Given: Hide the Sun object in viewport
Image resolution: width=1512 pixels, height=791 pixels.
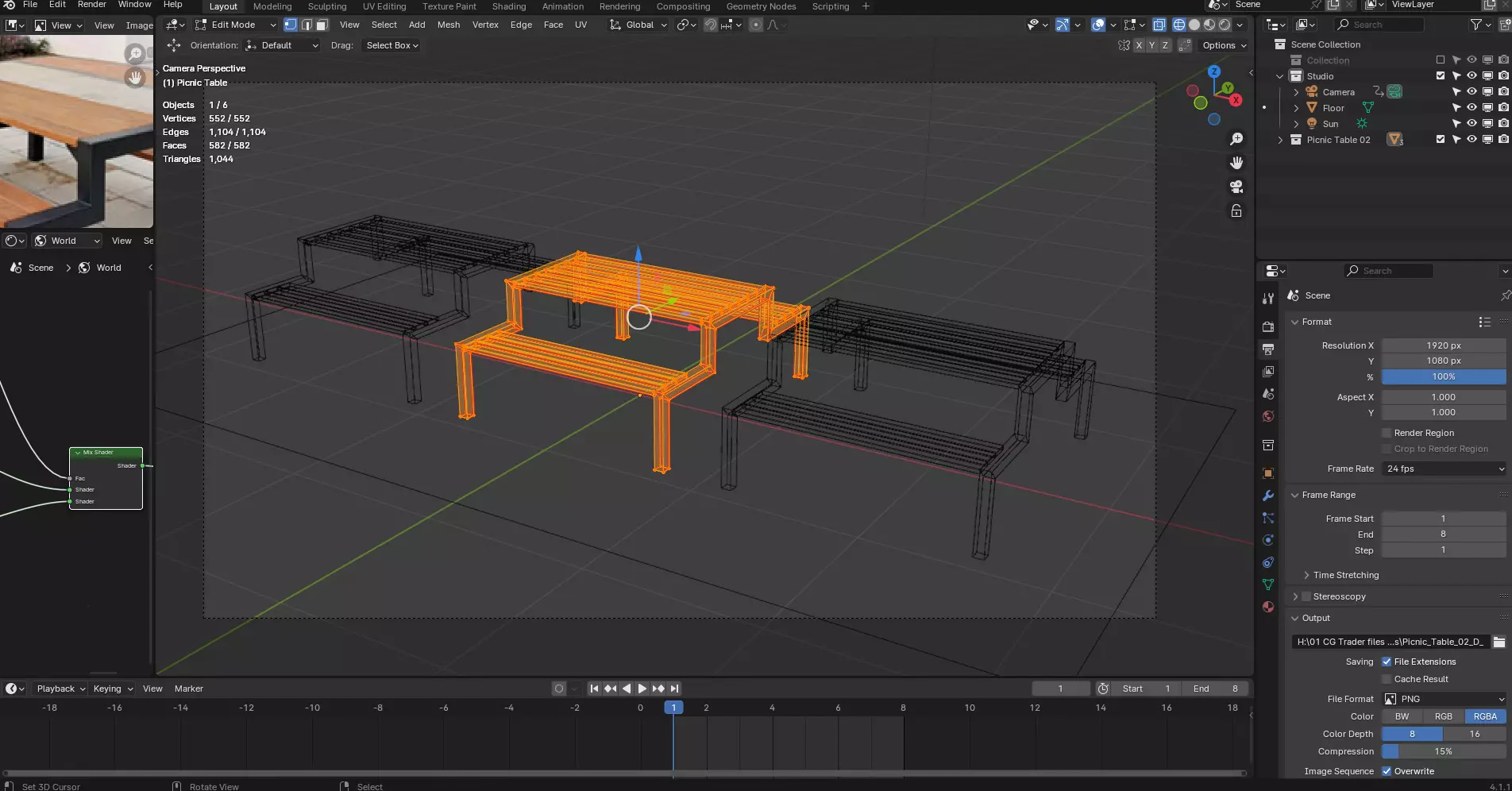Looking at the screenshot, I should 1471,123.
